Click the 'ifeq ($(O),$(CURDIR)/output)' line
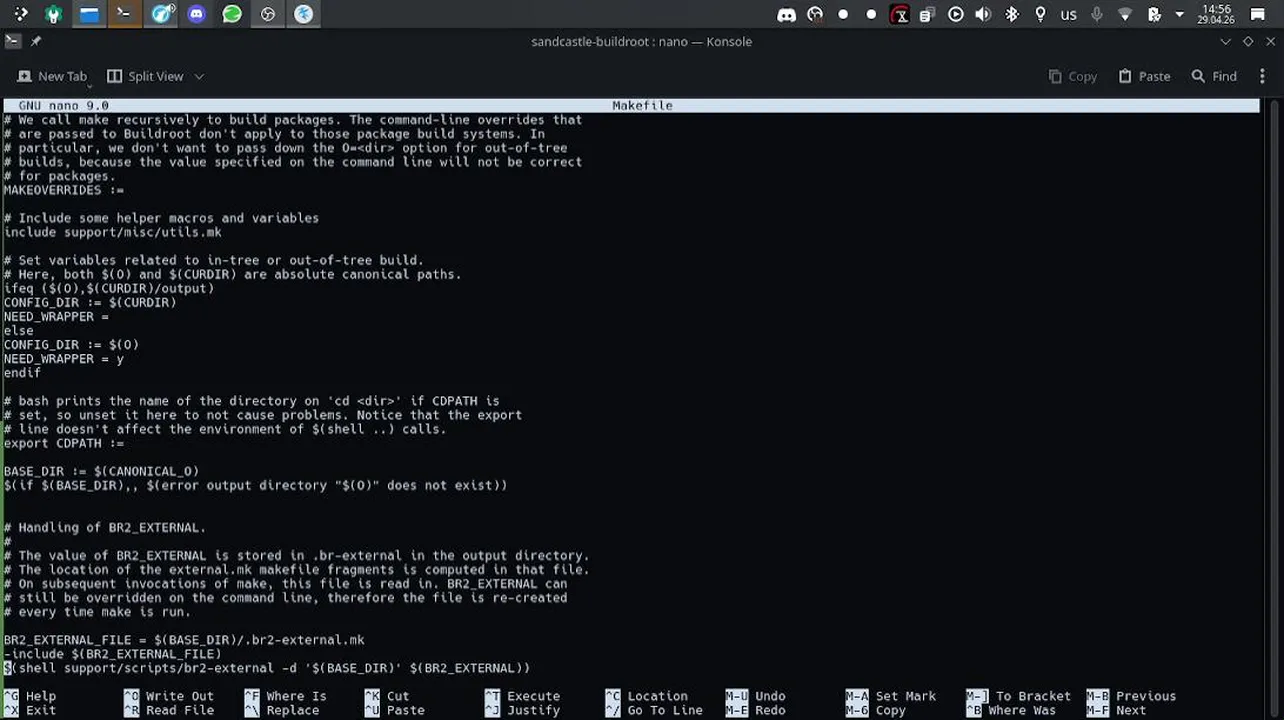The image size is (1284, 720). [x=109, y=288]
